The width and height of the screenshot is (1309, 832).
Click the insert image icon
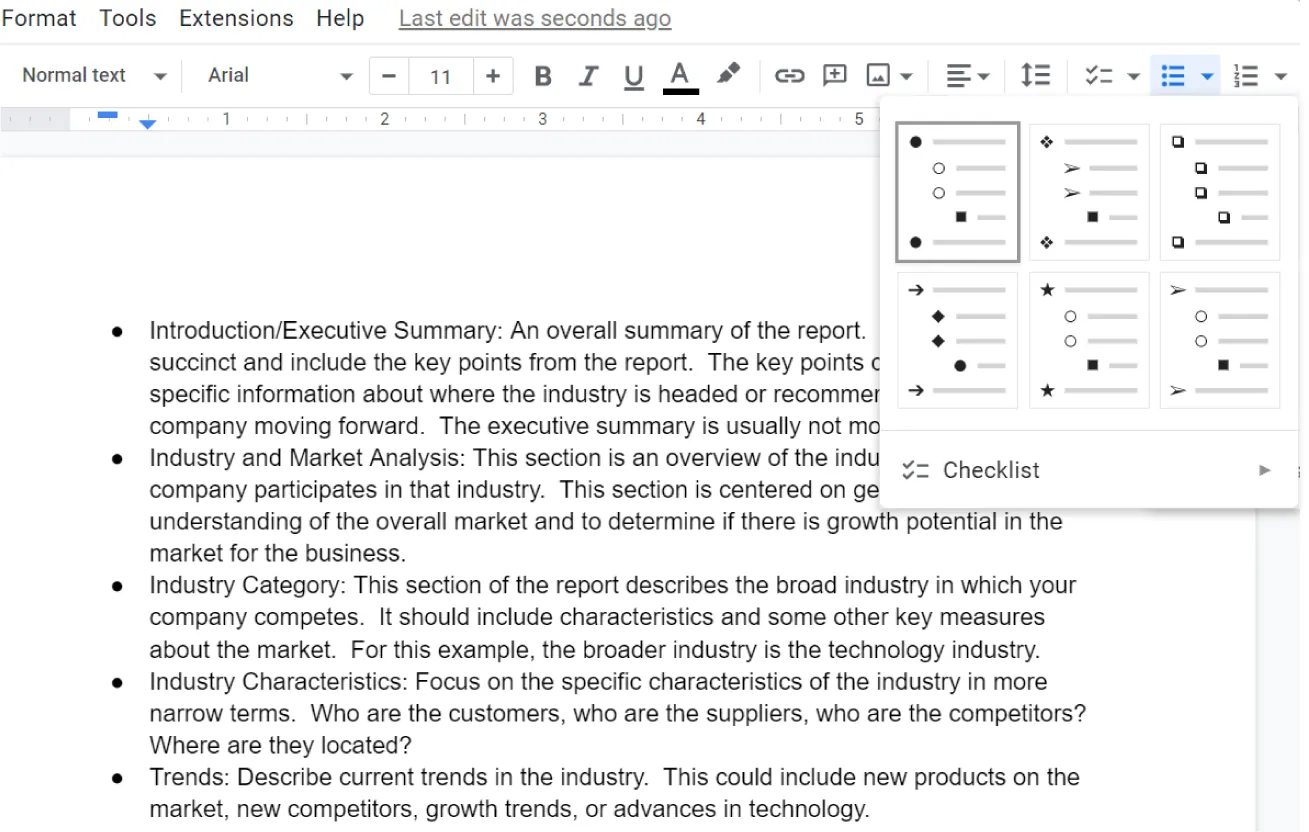pos(878,76)
